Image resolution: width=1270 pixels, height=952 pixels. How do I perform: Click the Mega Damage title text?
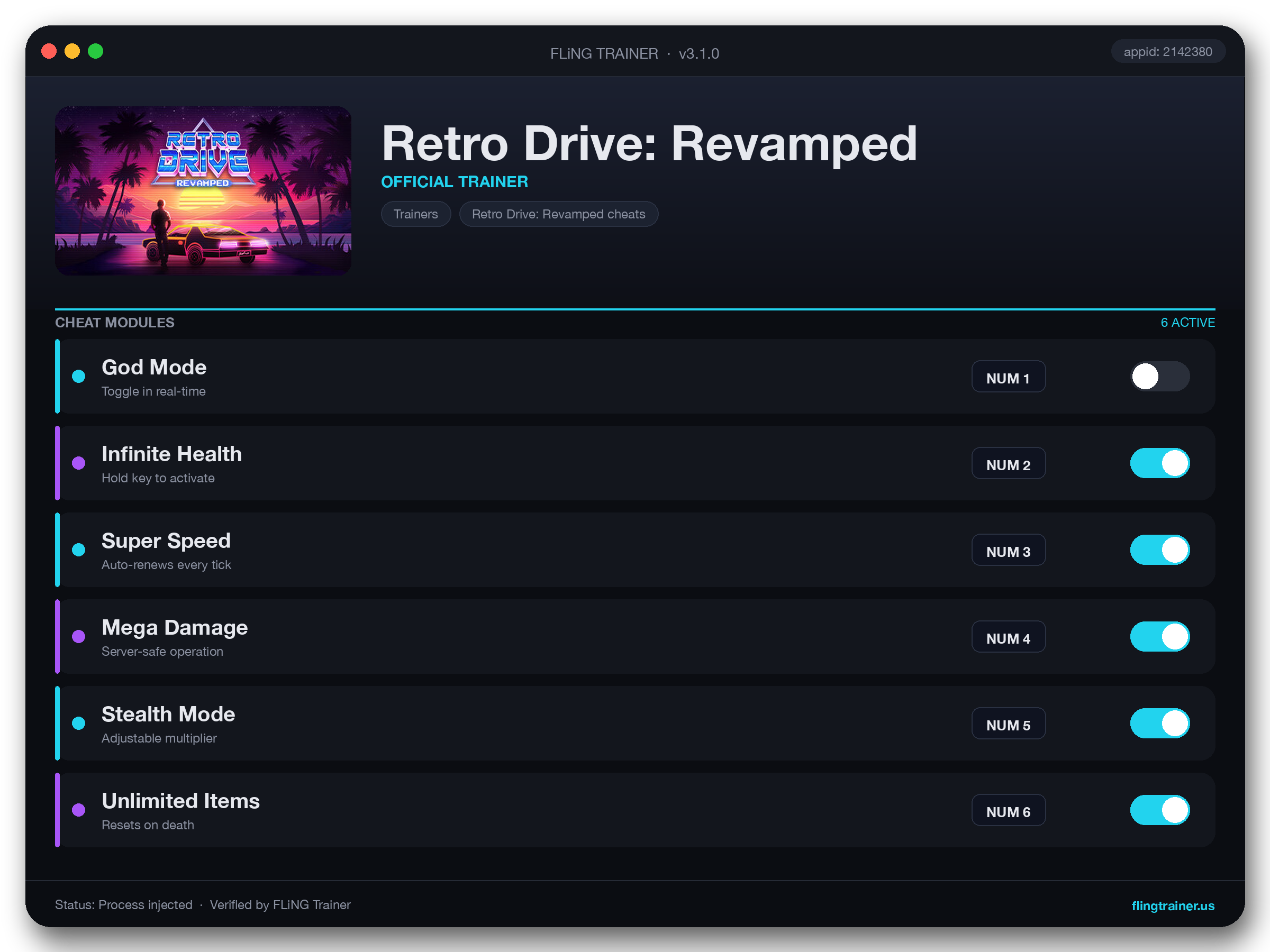pos(175,627)
